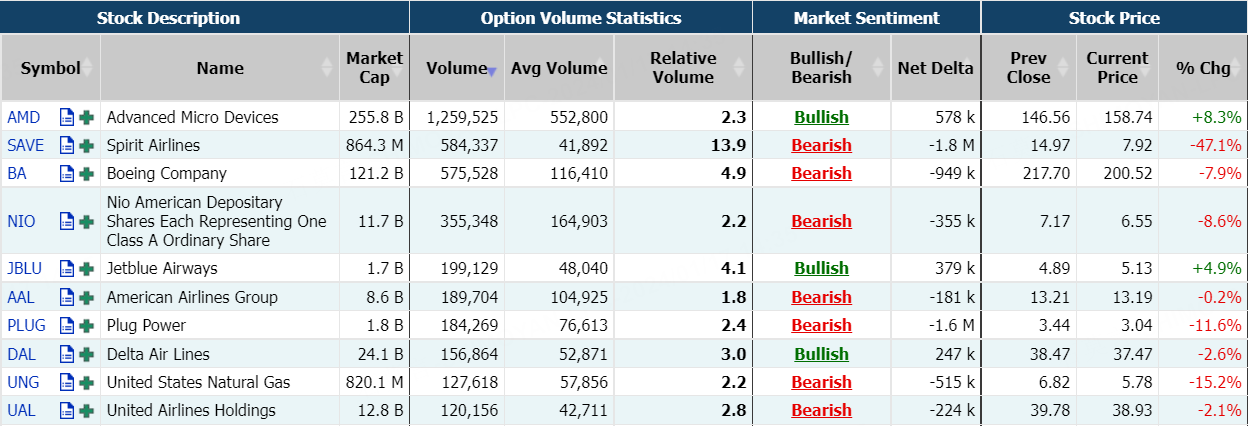Open the document icon for Boeing
1248x426 pixels.
67,173
